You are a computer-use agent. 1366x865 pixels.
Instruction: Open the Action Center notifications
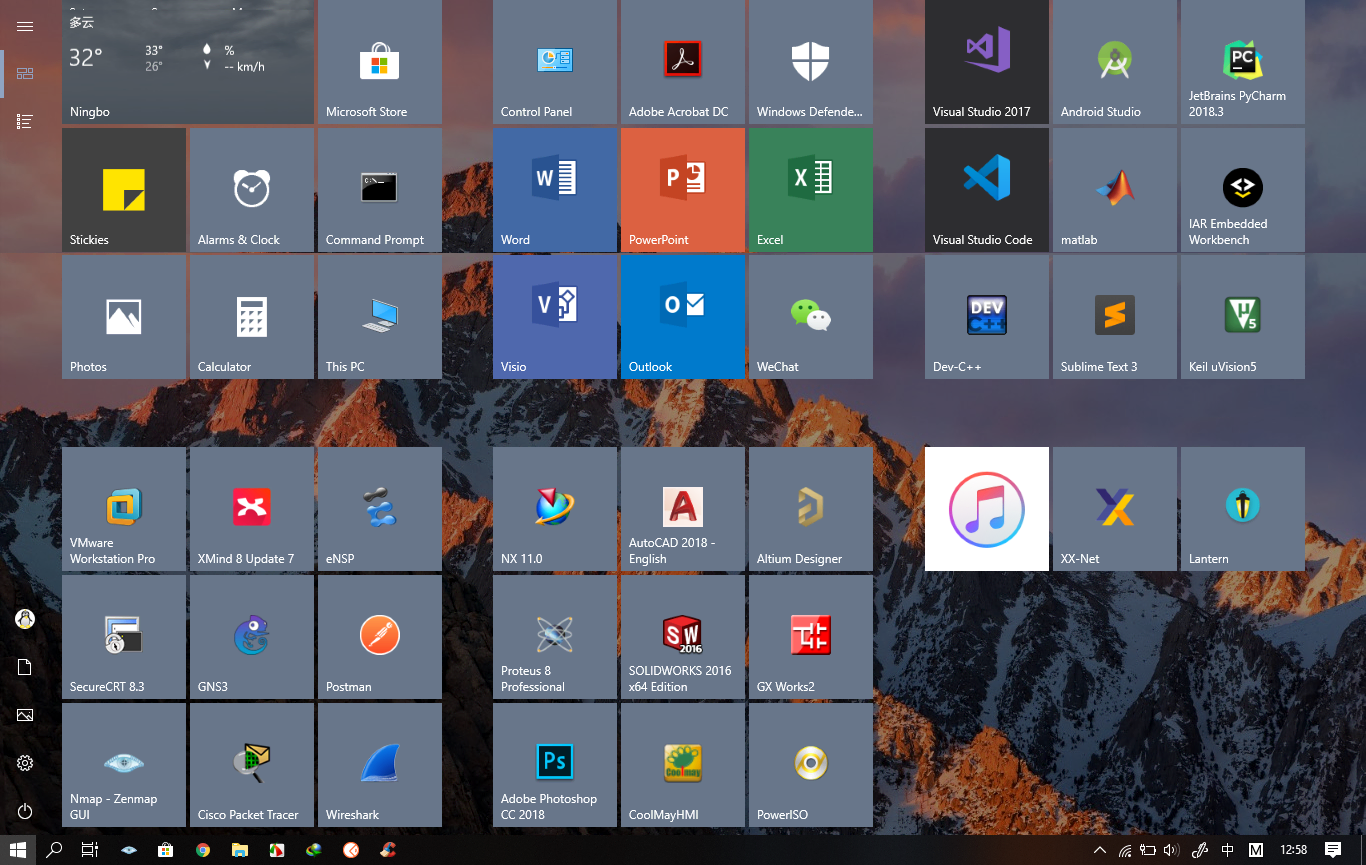1333,850
